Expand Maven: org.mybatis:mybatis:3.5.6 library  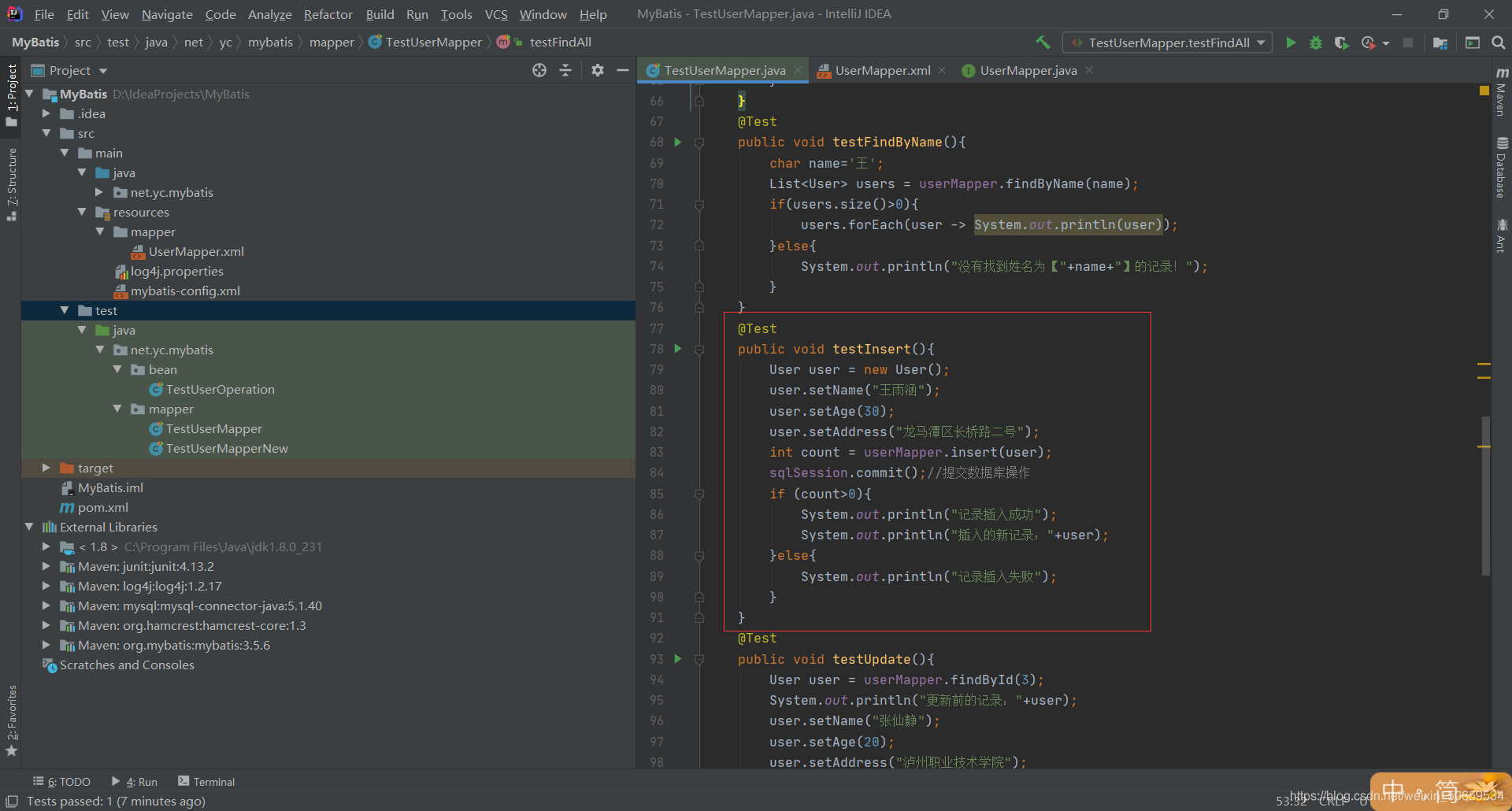46,645
